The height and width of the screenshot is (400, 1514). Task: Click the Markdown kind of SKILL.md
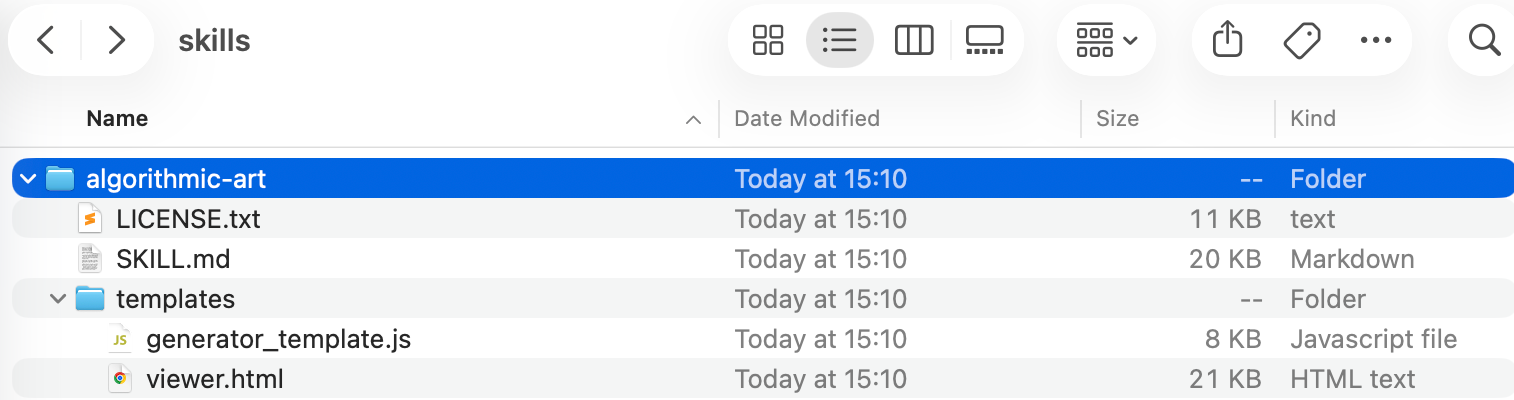[1352, 259]
